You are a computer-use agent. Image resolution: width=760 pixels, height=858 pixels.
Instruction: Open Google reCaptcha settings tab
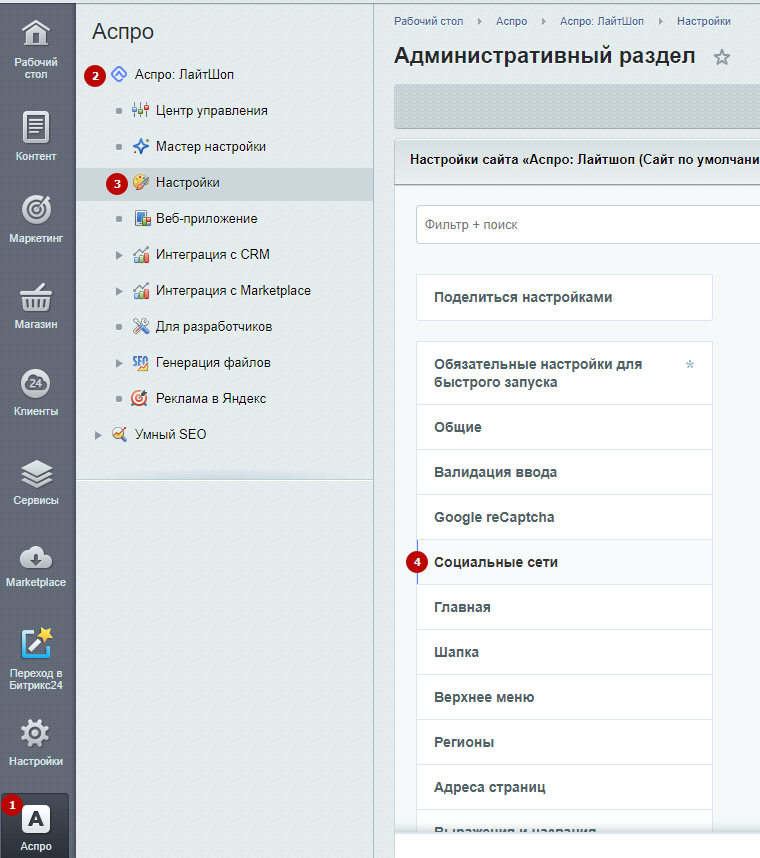[x=564, y=517]
